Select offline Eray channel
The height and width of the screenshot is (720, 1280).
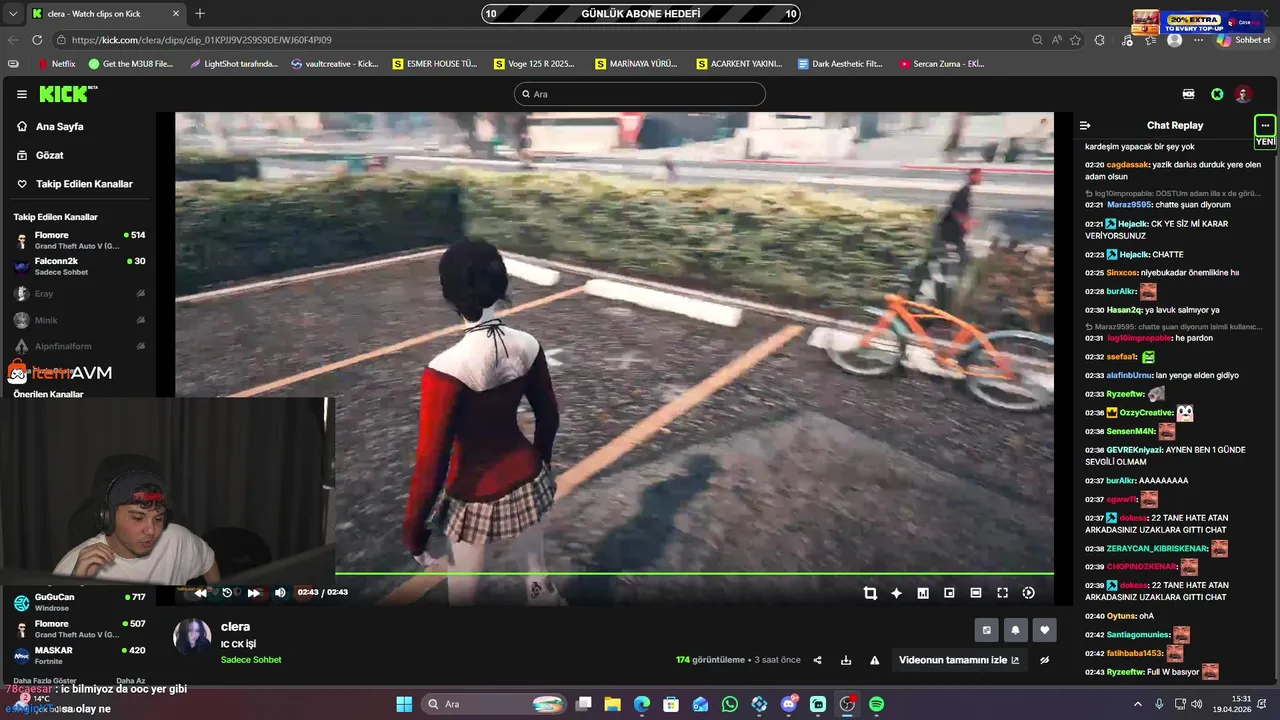(78, 294)
